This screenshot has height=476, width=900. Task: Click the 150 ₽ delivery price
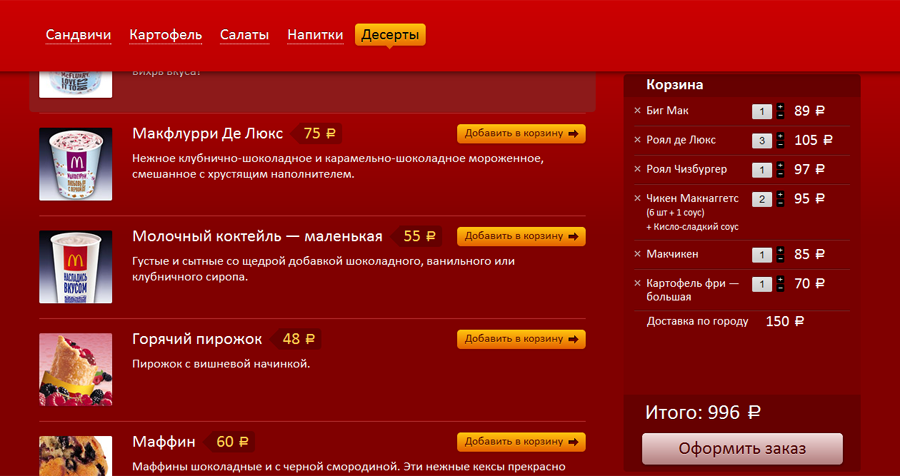[x=785, y=322]
